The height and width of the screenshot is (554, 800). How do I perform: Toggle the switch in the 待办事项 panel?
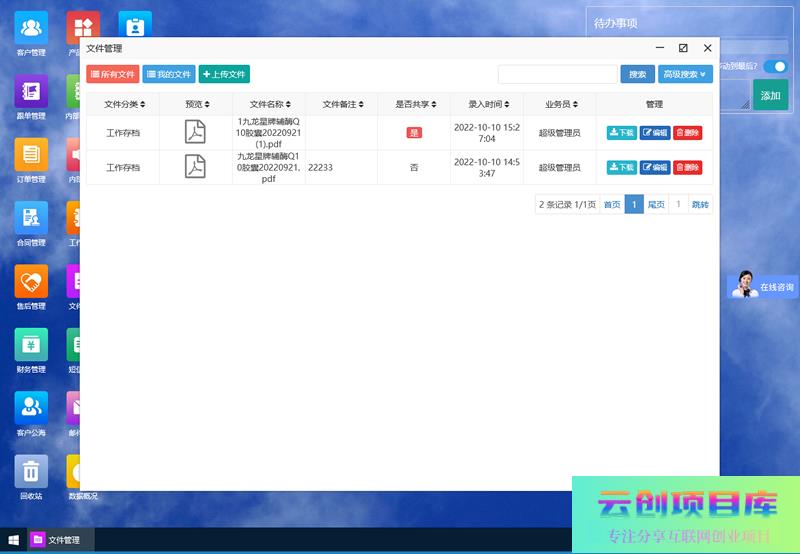point(775,67)
